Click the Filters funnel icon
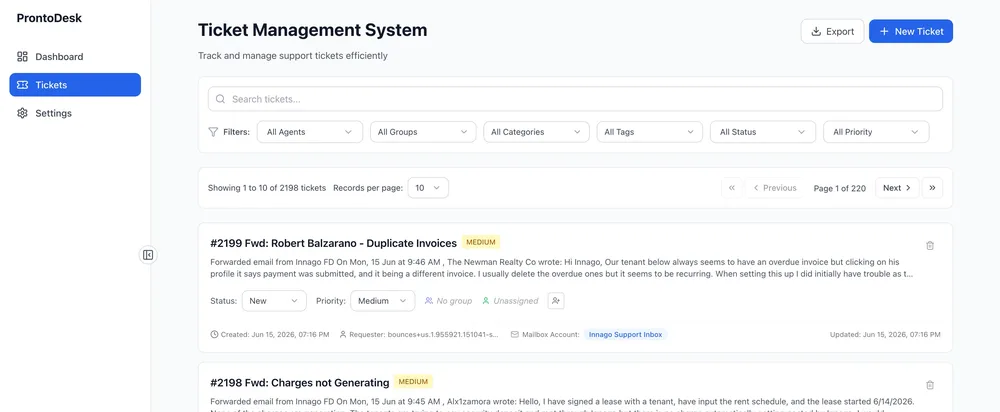 pos(213,132)
